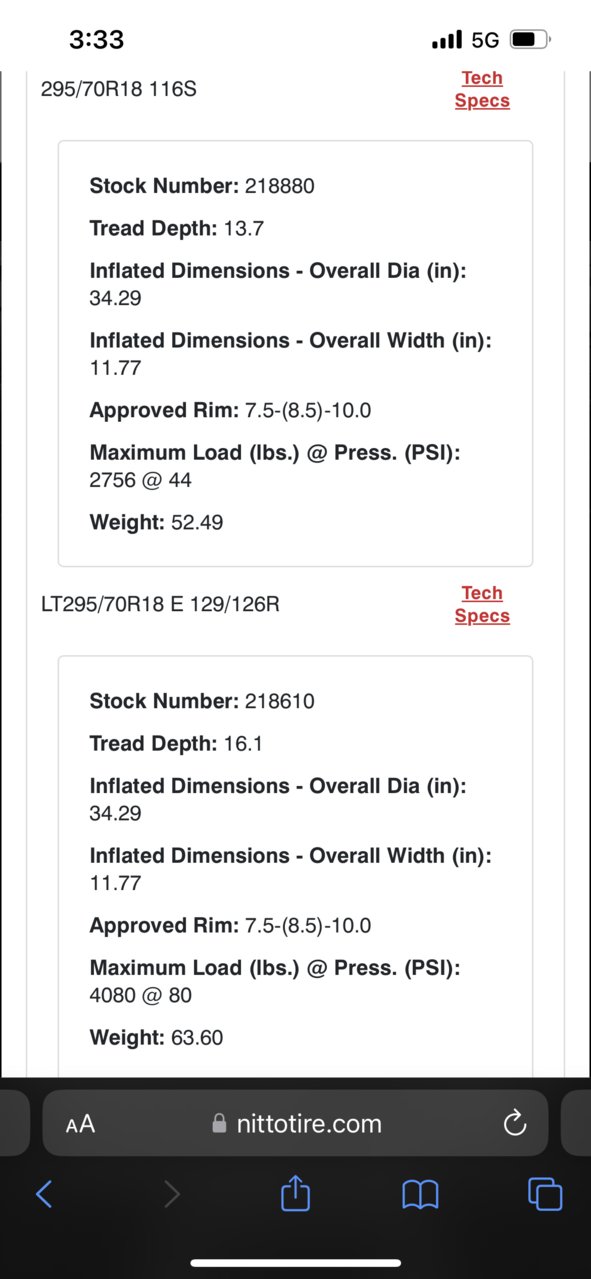Open the share sheet icon
The image size is (591, 1279).
296,1192
